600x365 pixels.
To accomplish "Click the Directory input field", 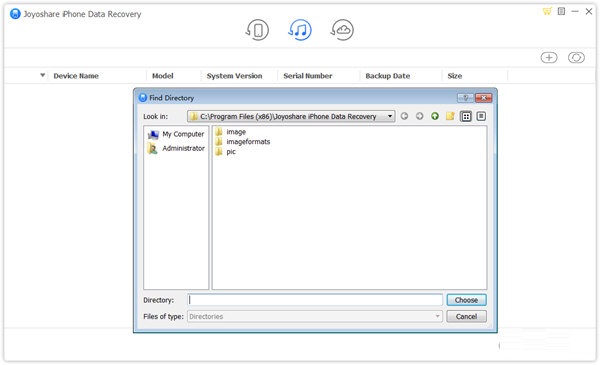I will 315,300.
